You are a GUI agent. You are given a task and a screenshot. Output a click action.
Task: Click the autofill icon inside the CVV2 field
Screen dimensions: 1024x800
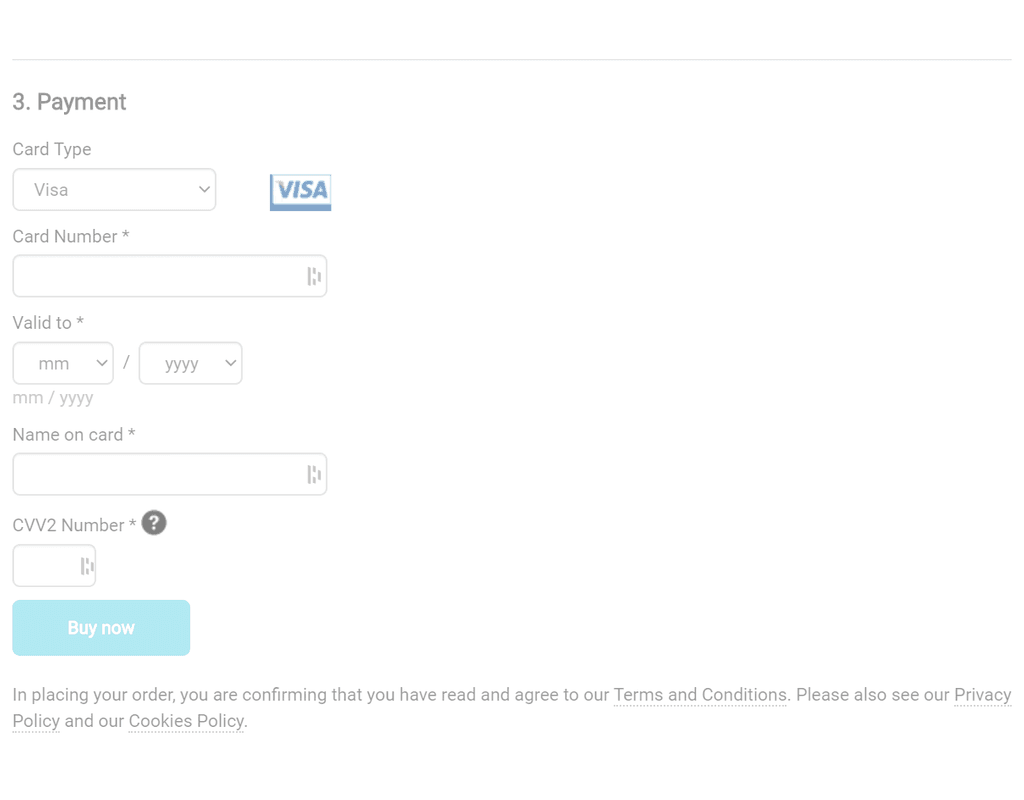pos(87,567)
